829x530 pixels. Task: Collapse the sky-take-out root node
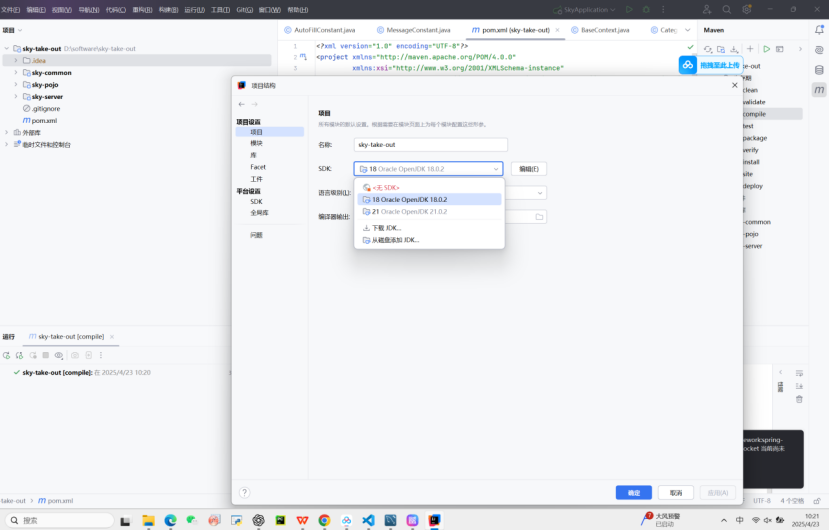[x=6, y=48]
